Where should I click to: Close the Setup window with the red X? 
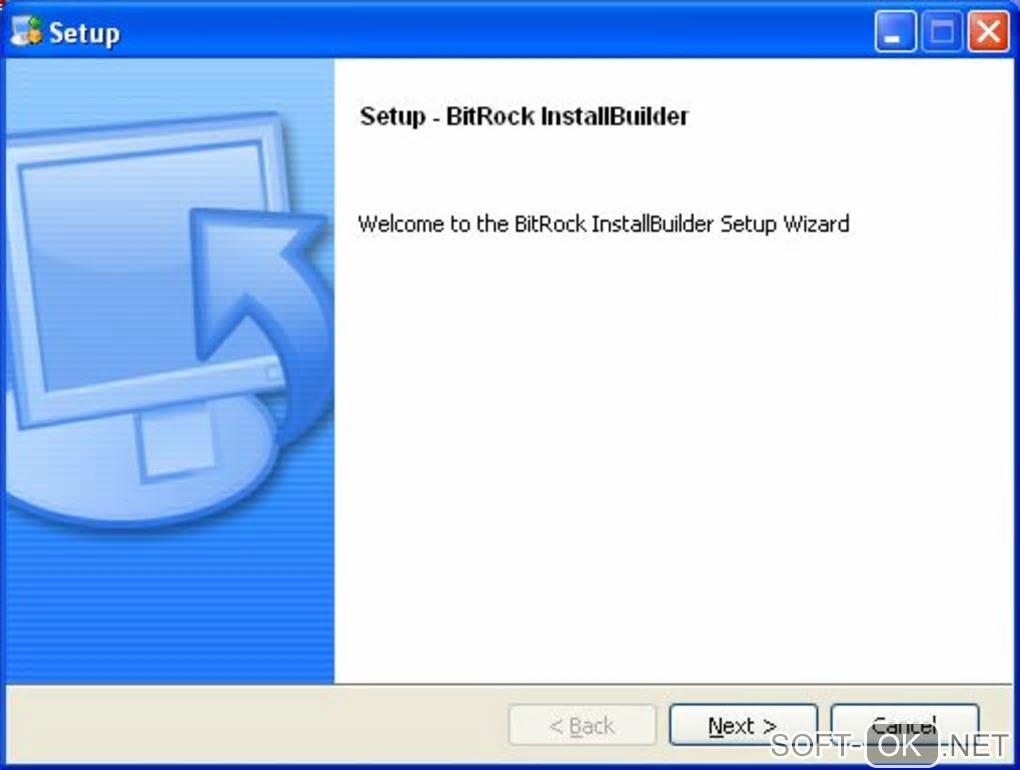click(x=989, y=31)
